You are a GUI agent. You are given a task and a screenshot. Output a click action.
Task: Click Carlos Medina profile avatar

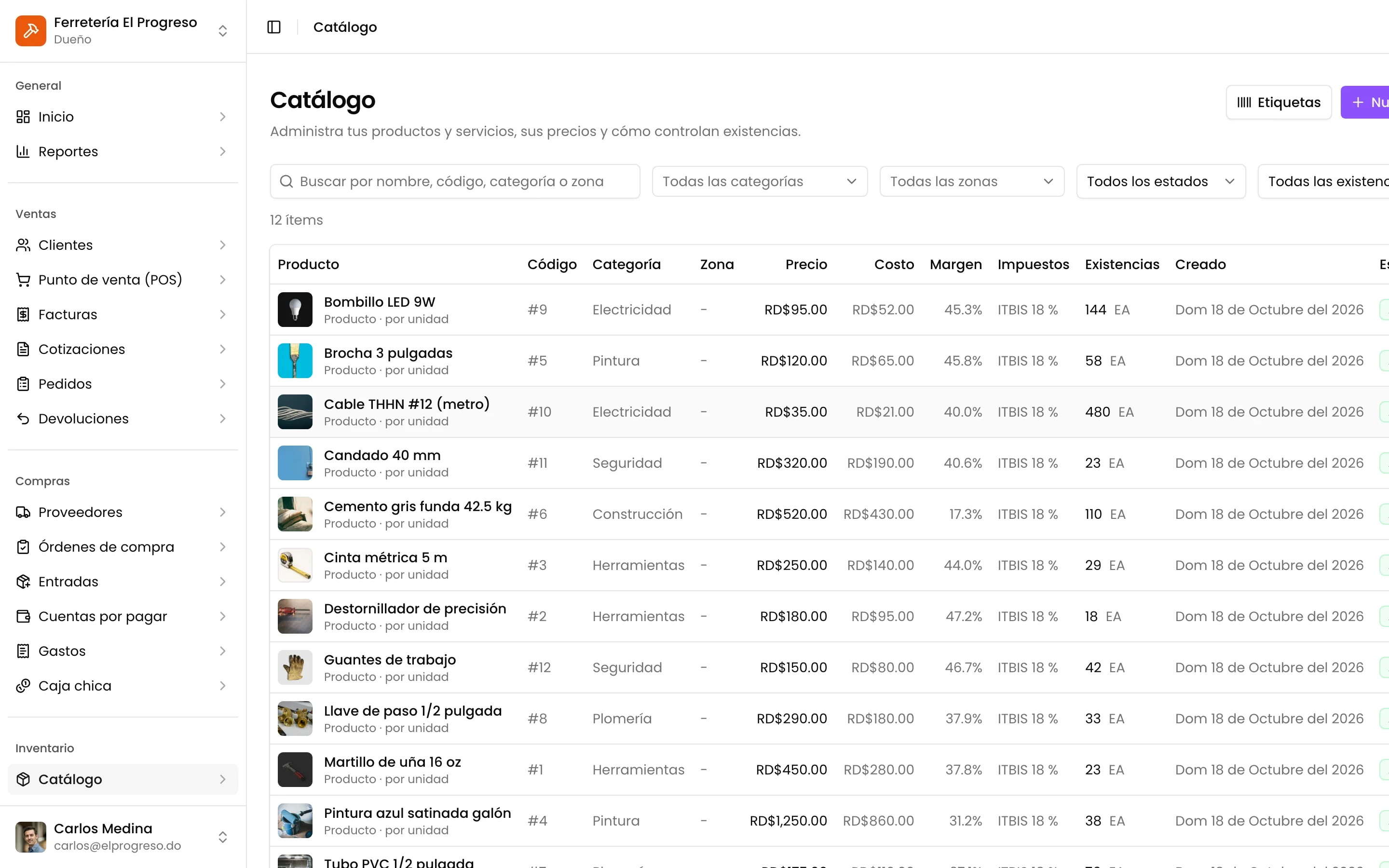[x=30, y=837]
